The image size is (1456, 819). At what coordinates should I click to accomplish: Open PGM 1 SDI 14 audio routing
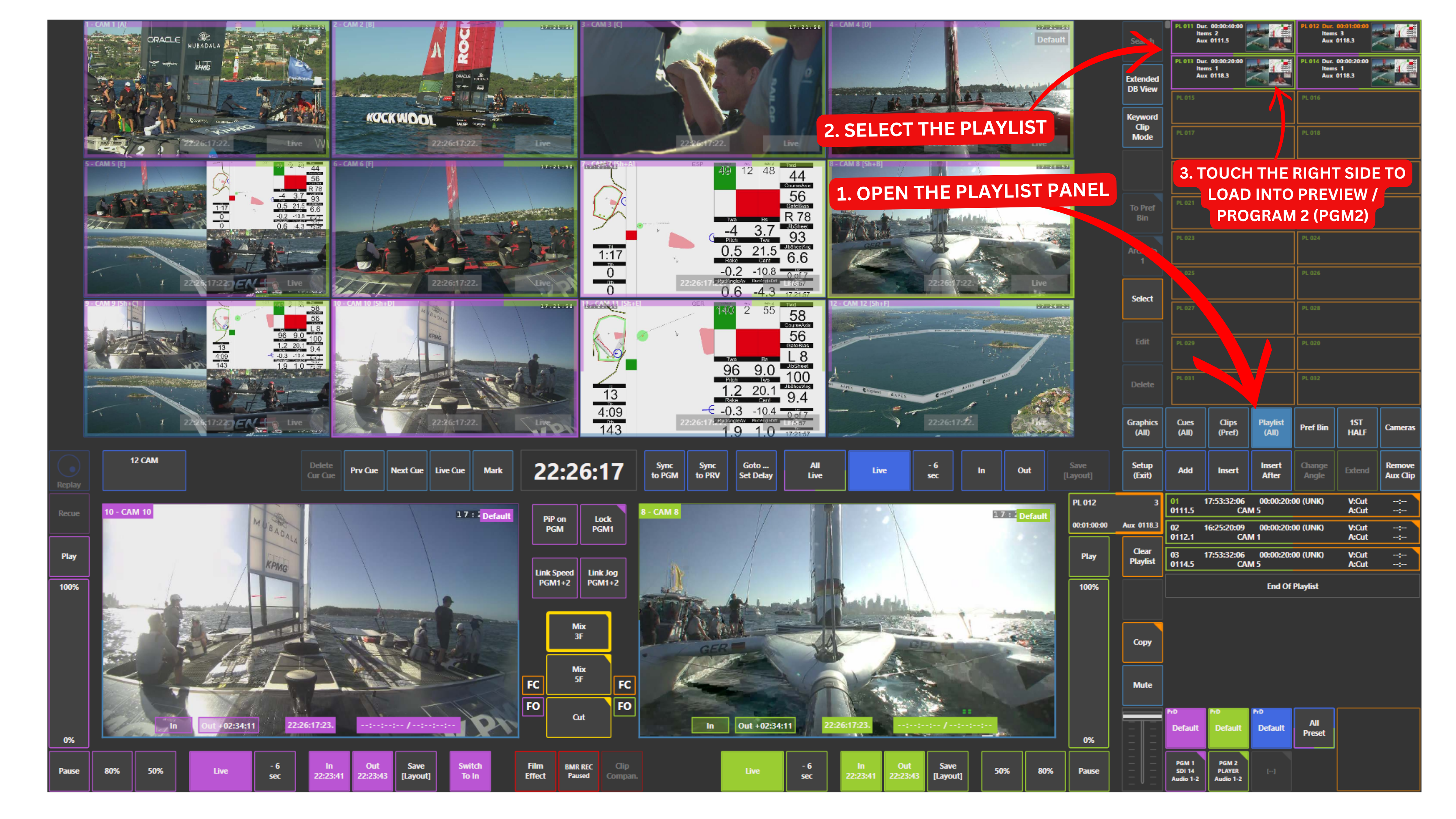(x=1185, y=771)
